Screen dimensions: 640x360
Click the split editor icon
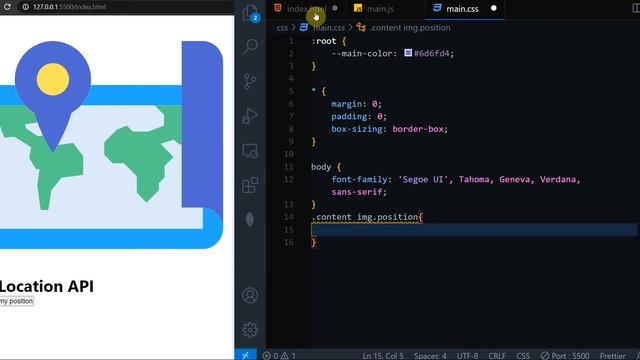click(x=636, y=9)
